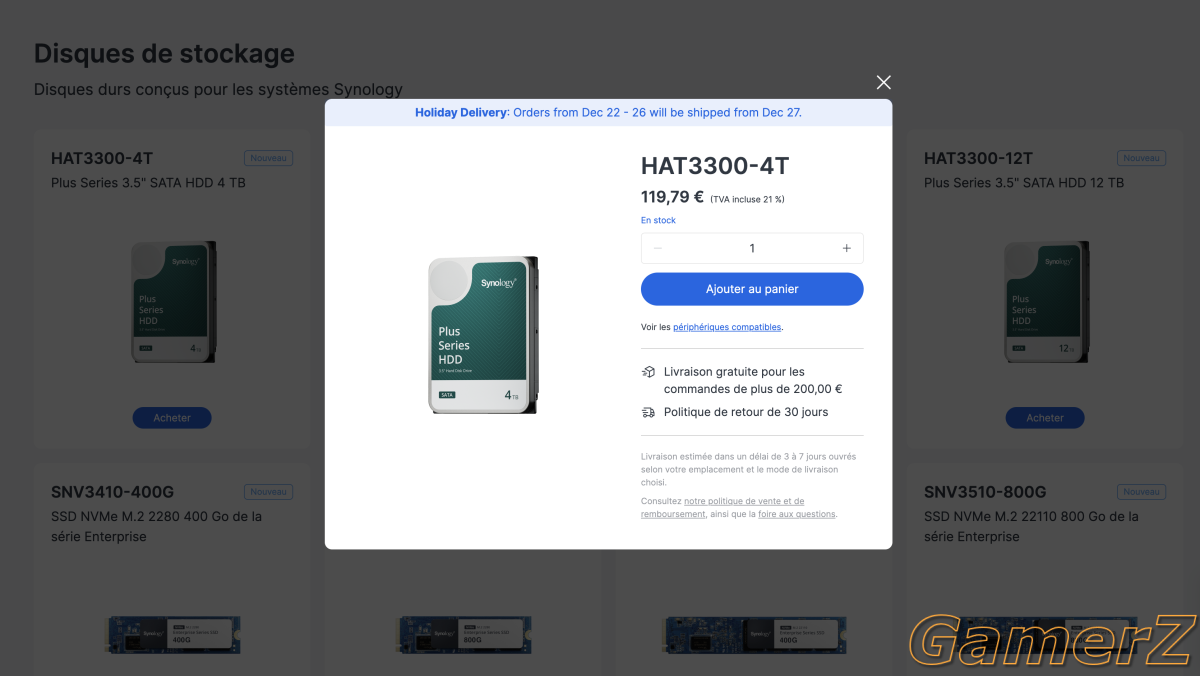Click the background HAT3300-4T card title
Image resolution: width=1200 pixels, height=676 pixels.
coord(101,158)
